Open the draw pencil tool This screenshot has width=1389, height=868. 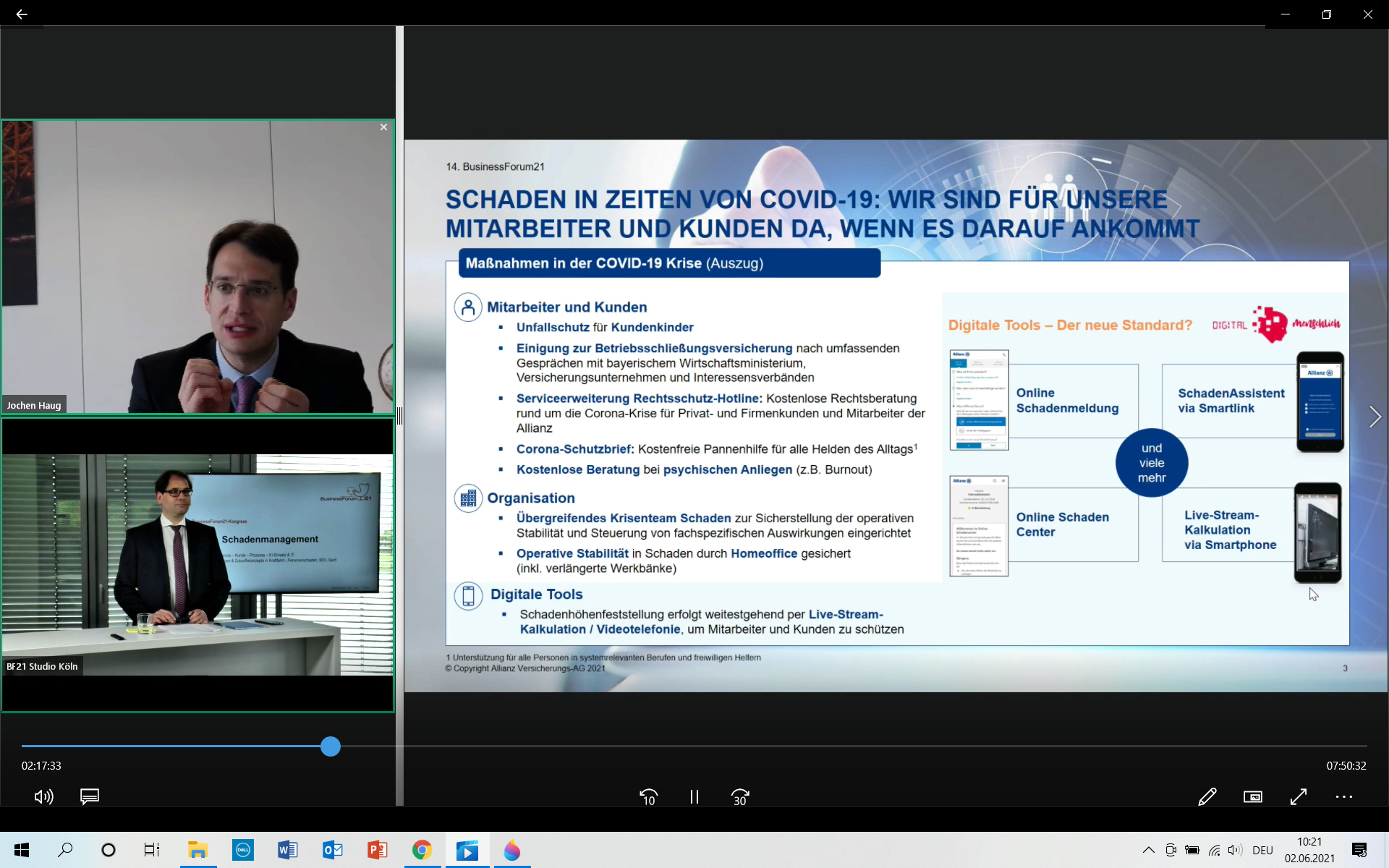click(1207, 796)
